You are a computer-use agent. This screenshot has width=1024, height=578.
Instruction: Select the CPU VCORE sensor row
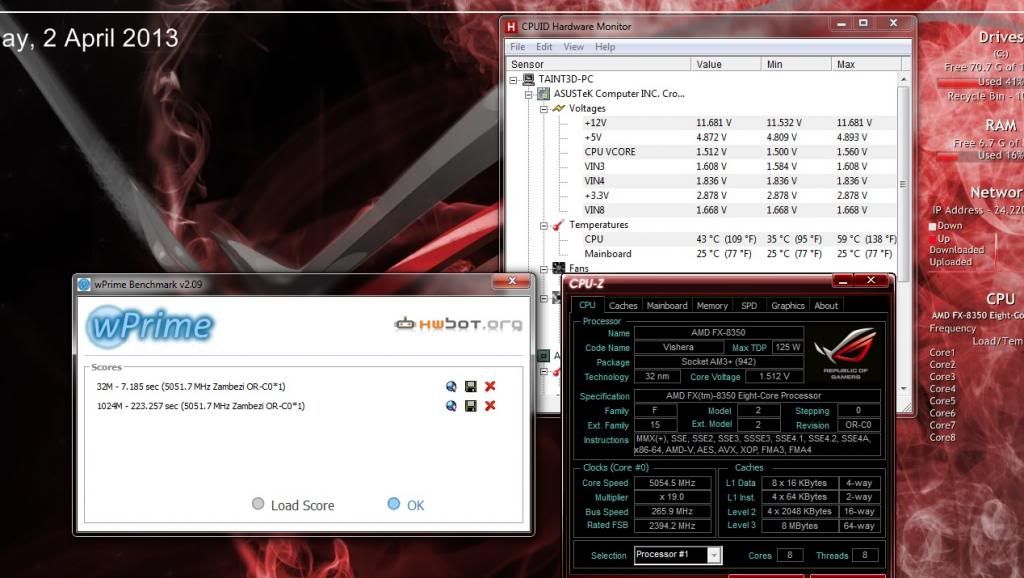coord(610,152)
